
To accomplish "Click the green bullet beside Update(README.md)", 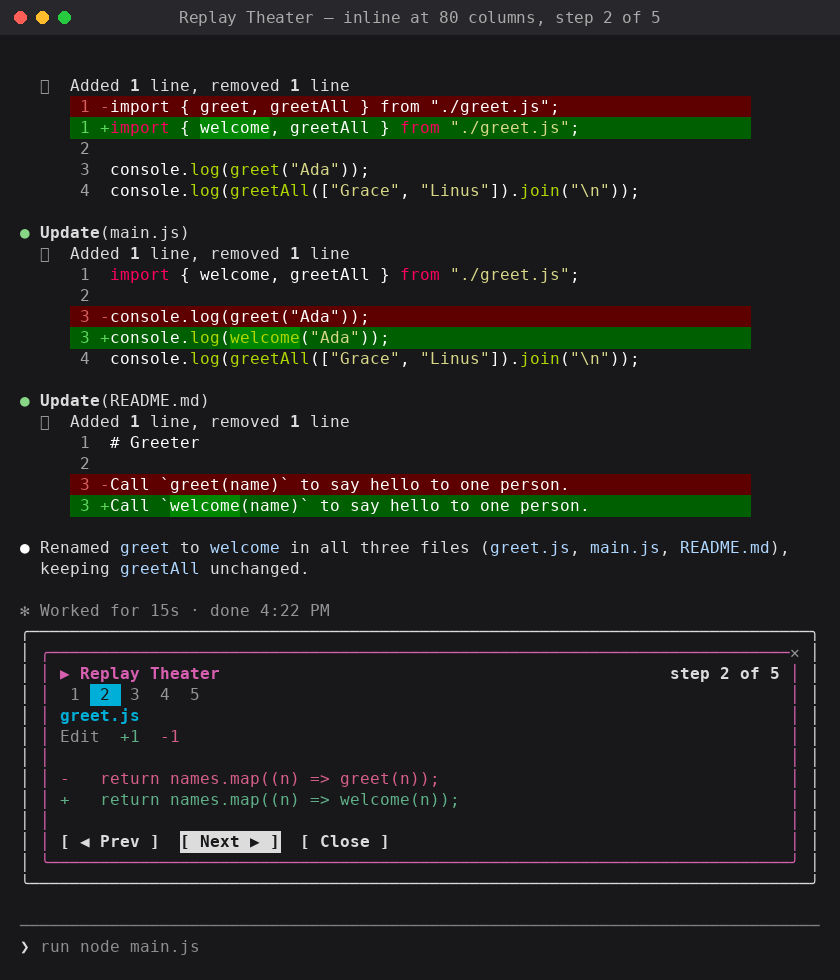I will [x=25, y=402].
